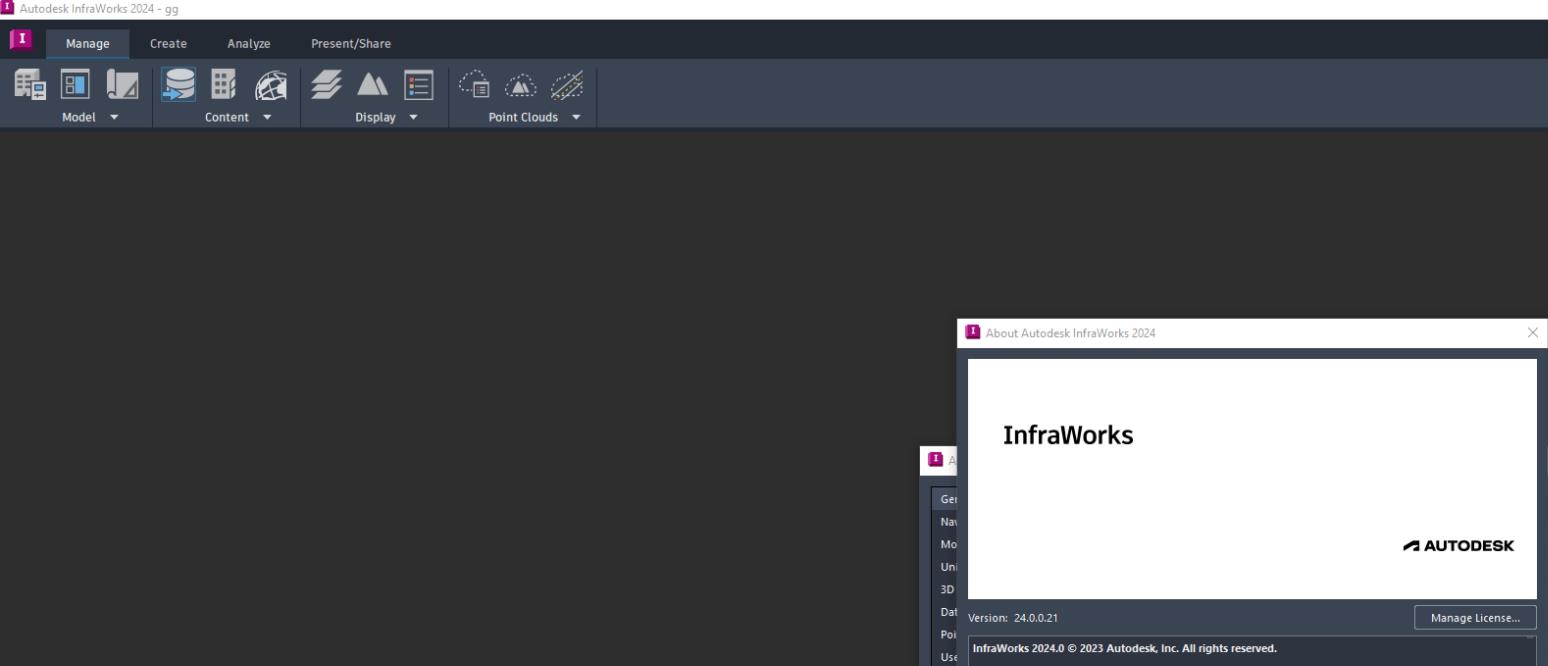Open Model Explorer icon in Model group
The height and width of the screenshot is (666, 1548).
29,86
